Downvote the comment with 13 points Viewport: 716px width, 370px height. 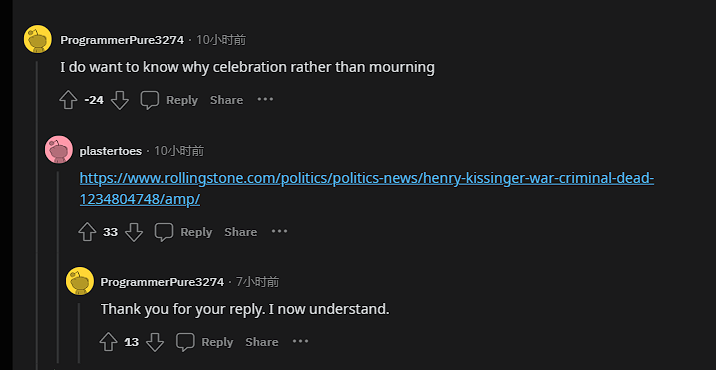[155, 342]
